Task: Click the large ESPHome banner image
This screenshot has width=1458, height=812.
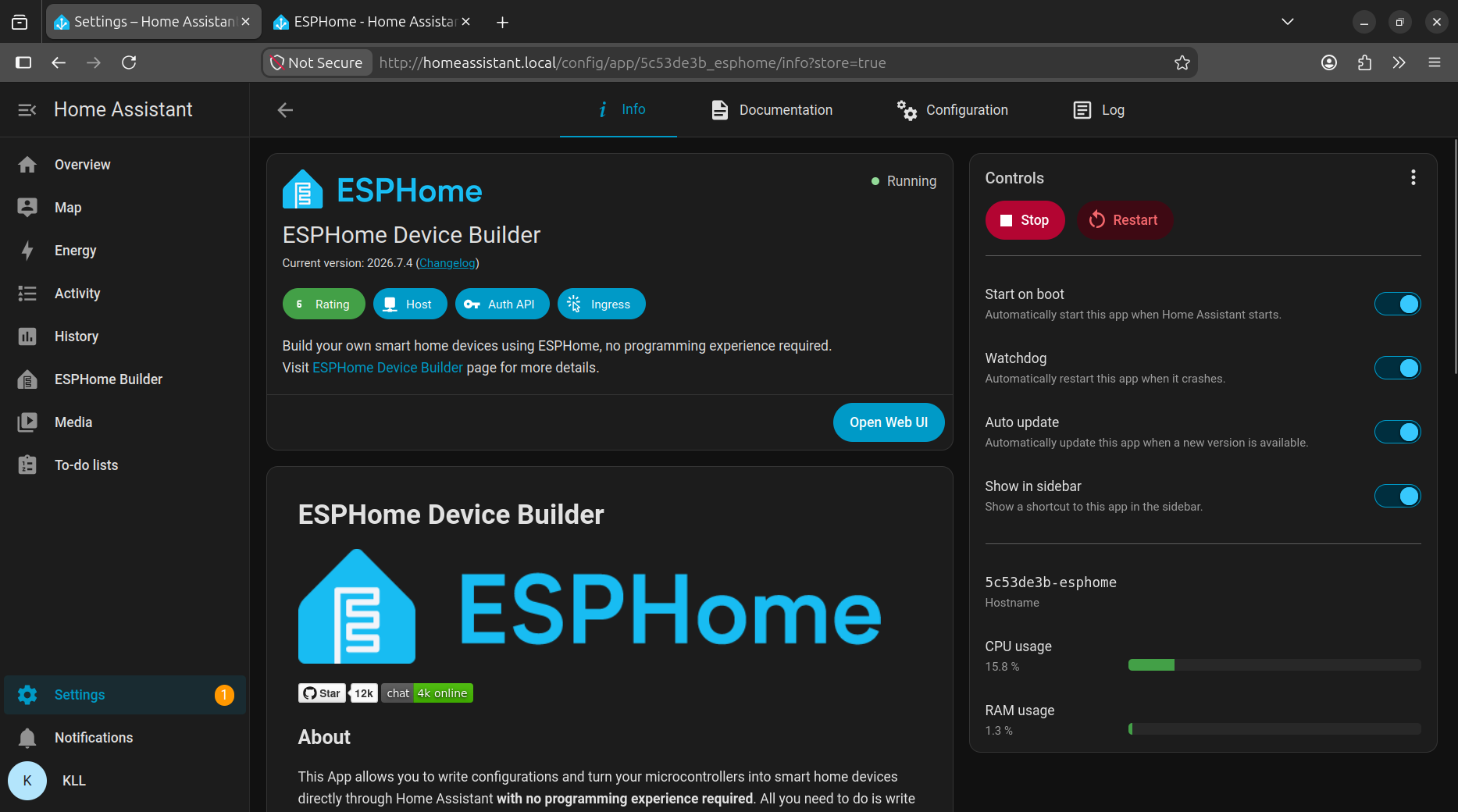Action: [x=590, y=607]
